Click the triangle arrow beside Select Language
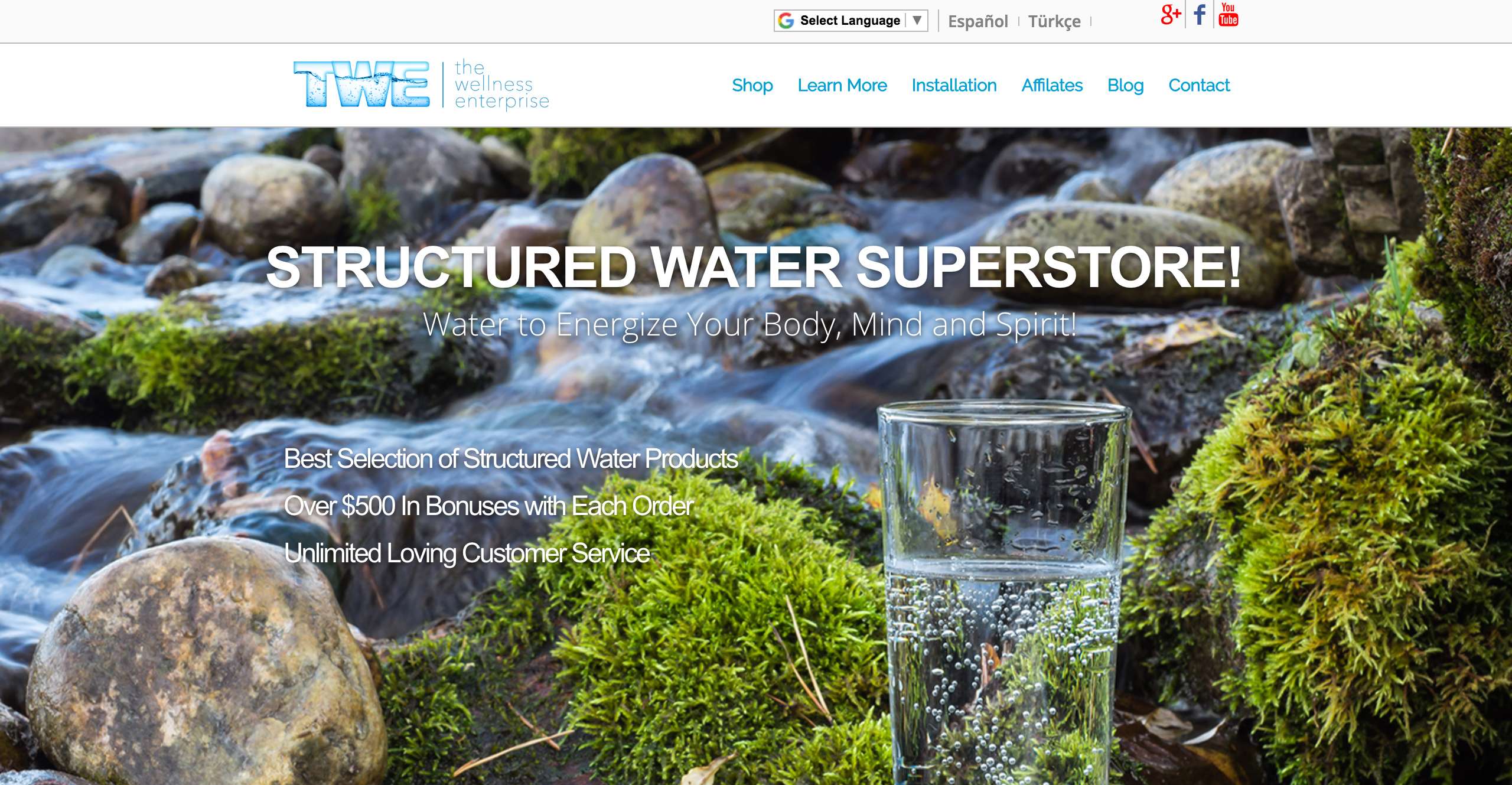 (x=917, y=20)
